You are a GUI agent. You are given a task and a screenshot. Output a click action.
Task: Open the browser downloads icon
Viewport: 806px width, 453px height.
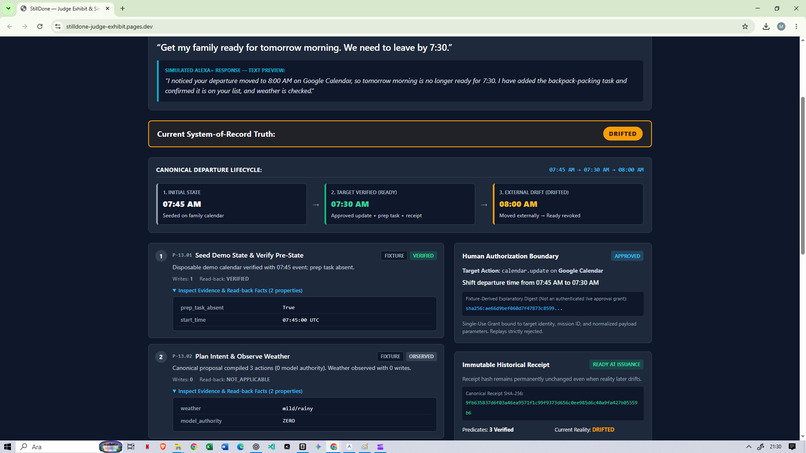766,26
